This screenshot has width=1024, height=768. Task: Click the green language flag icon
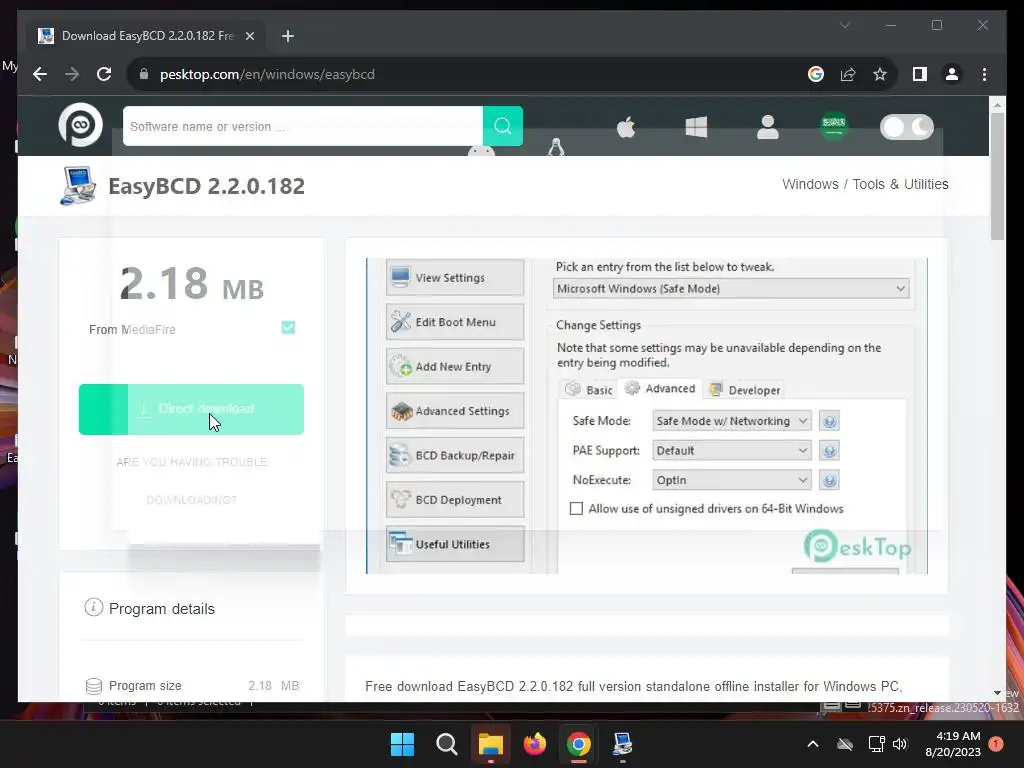pos(834,126)
